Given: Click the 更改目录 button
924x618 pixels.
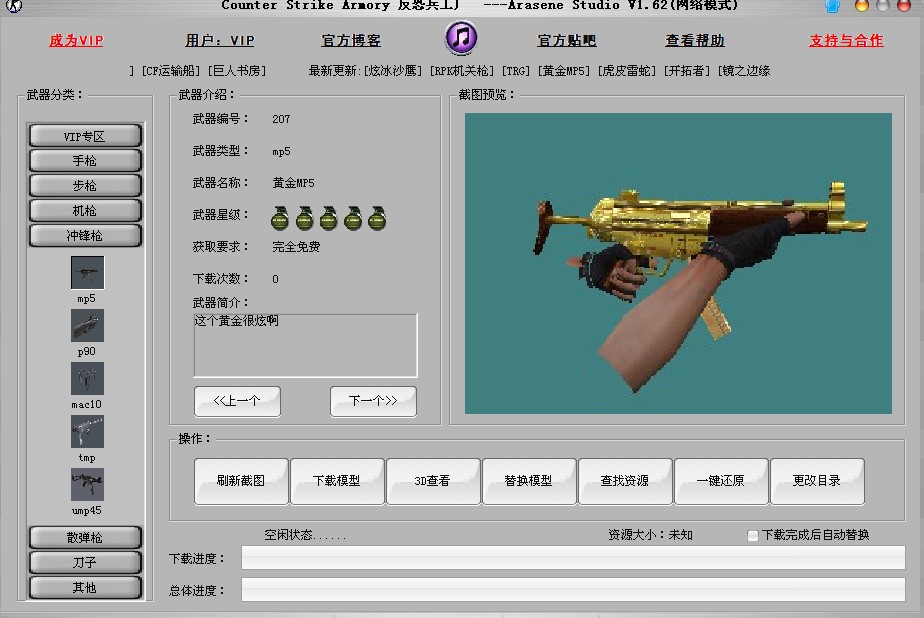Looking at the screenshot, I should point(817,481).
